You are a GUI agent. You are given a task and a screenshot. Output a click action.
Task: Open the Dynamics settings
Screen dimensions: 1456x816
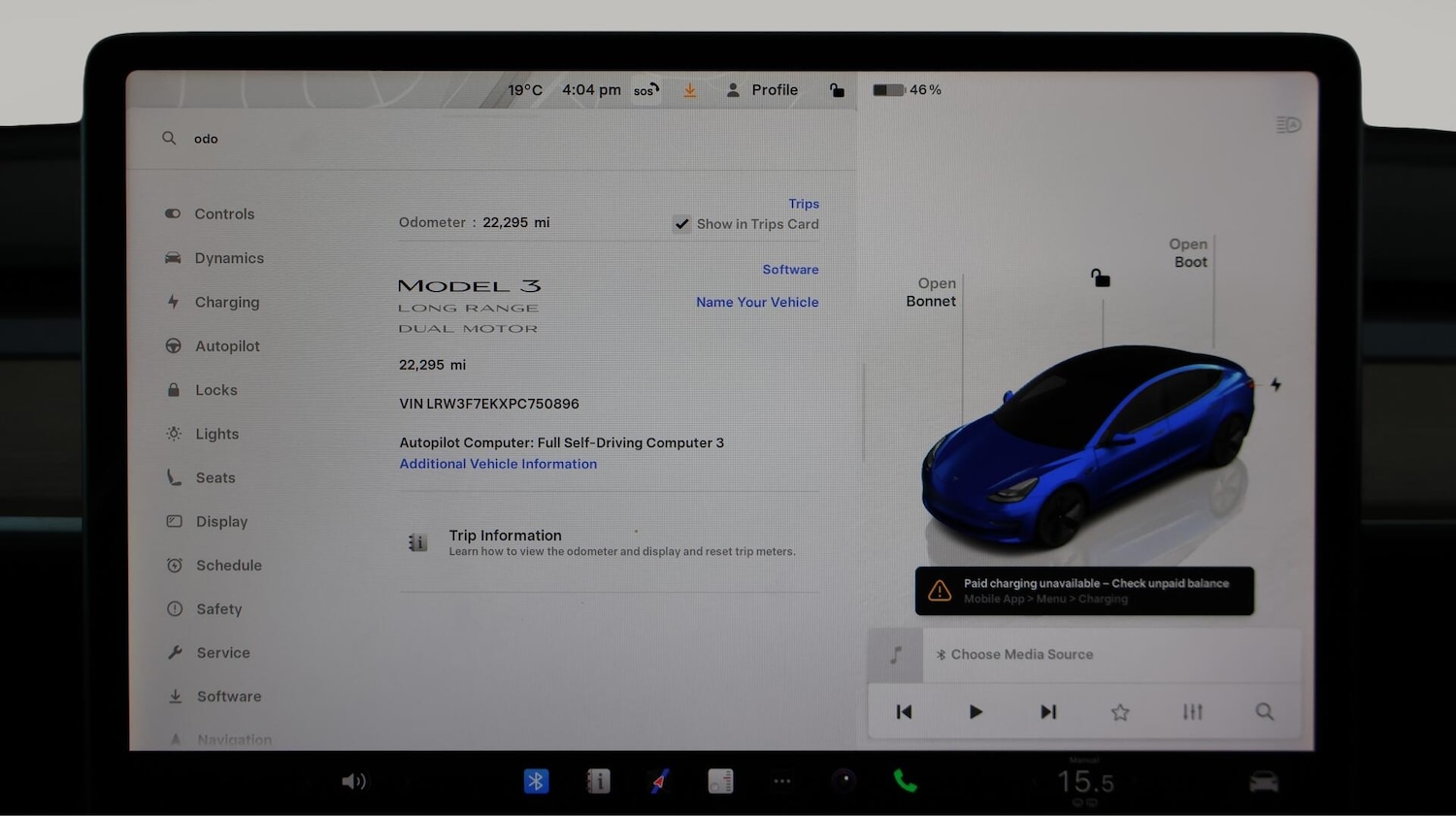(x=215, y=258)
